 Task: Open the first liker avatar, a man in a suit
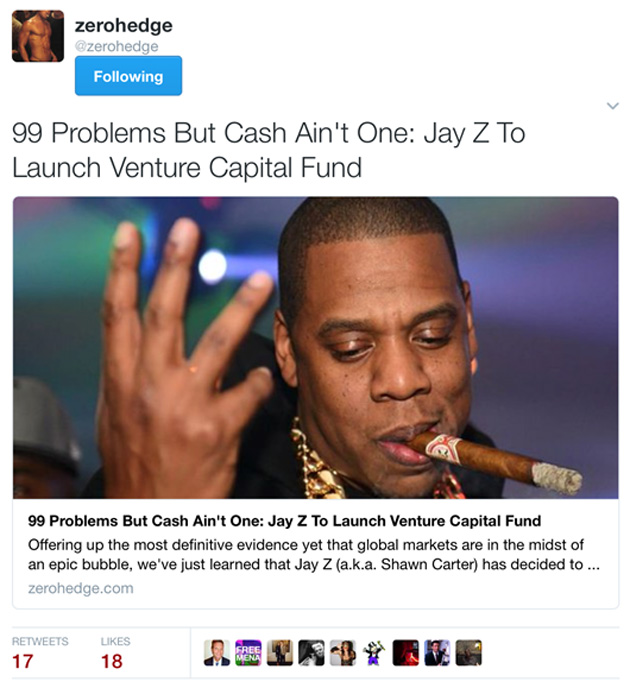(x=217, y=653)
